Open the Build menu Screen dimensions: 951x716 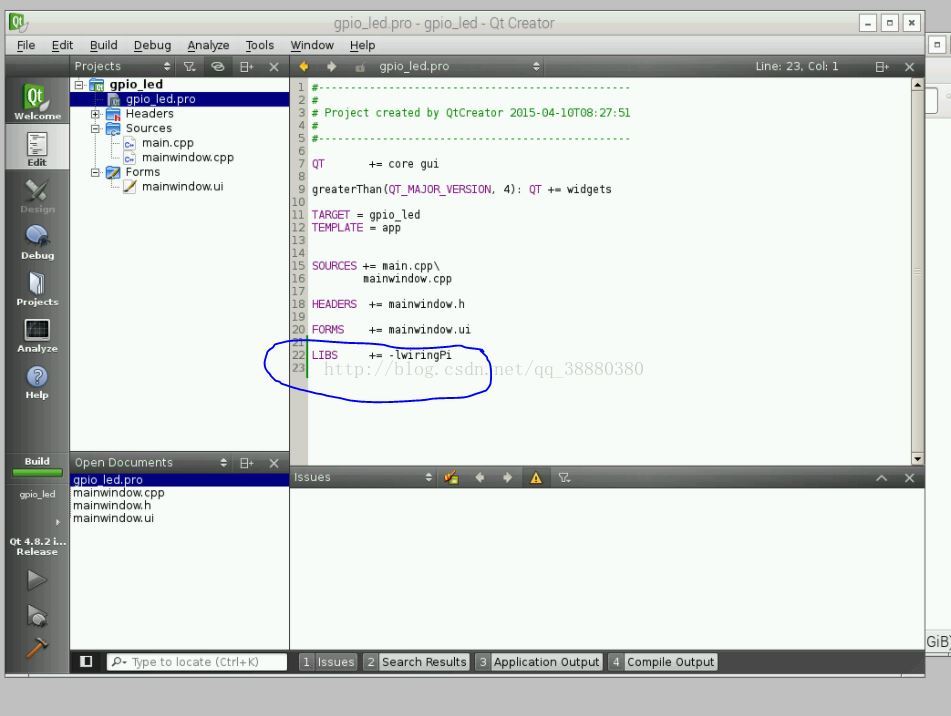pyautogui.click(x=104, y=45)
